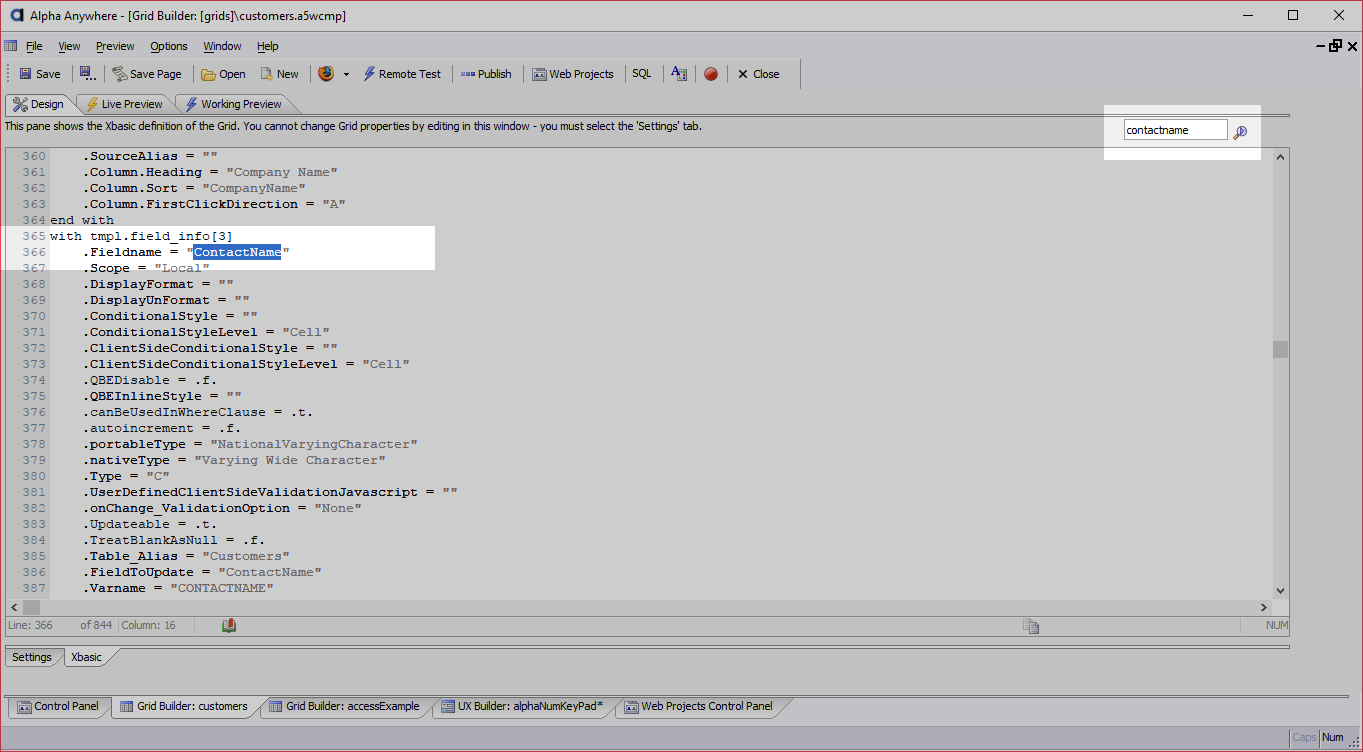Click the '.Column.Sort = "CompanyName"' line
The height and width of the screenshot is (752, 1363).
pyautogui.click(x=194, y=188)
